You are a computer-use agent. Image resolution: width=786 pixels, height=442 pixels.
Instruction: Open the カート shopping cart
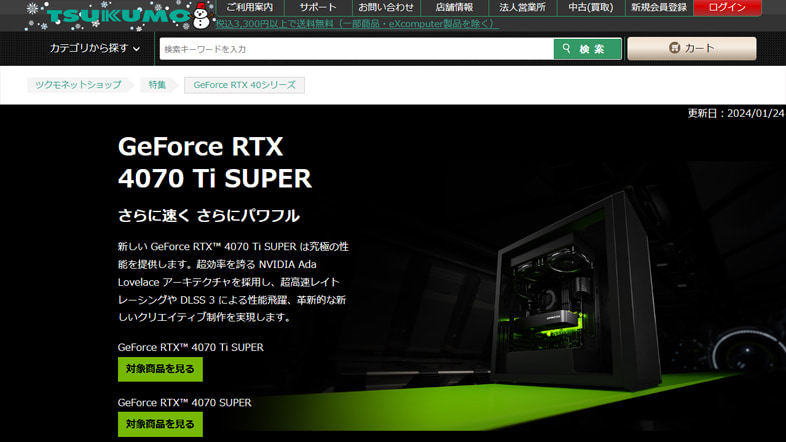pos(692,49)
